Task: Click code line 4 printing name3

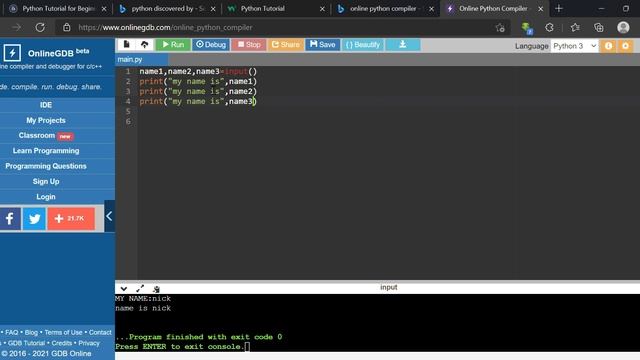Action: 198,101
